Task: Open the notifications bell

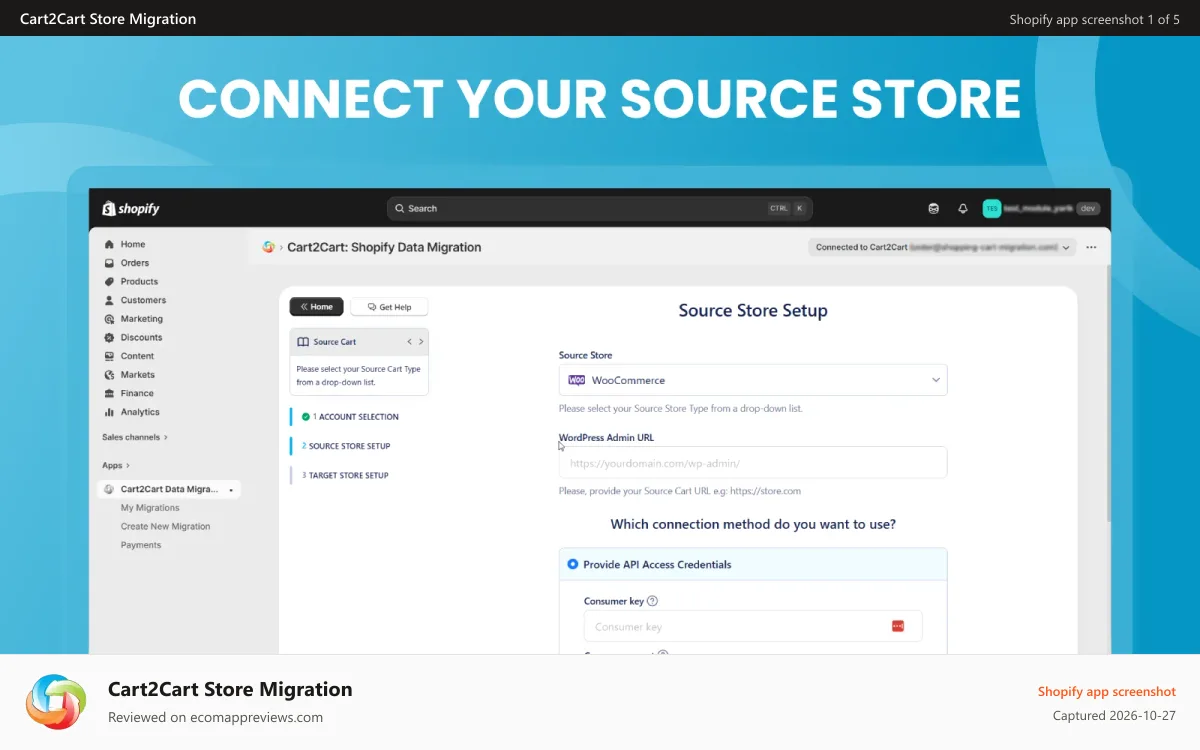Action: [x=963, y=208]
